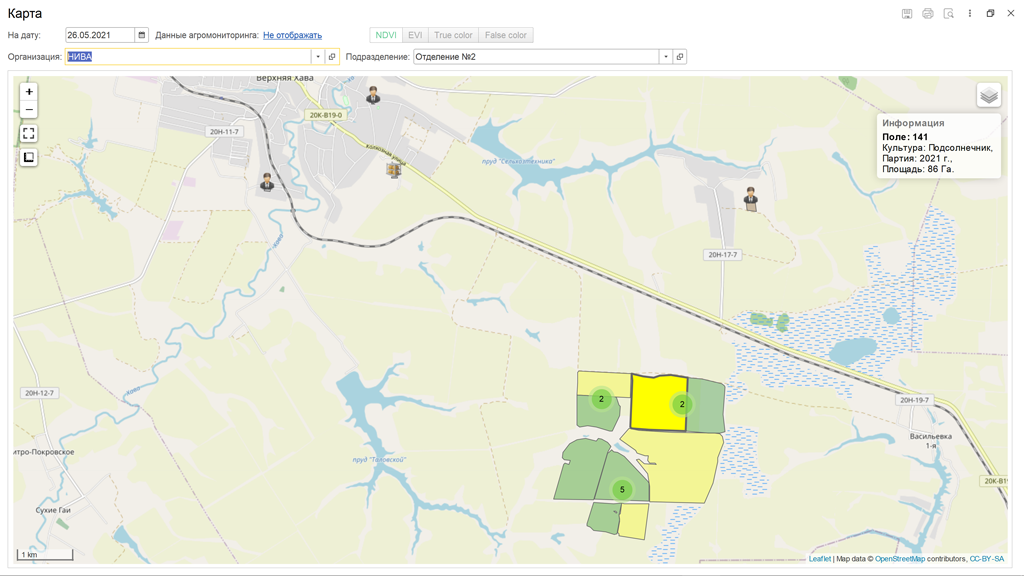Open the map layers control

point(988,95)
